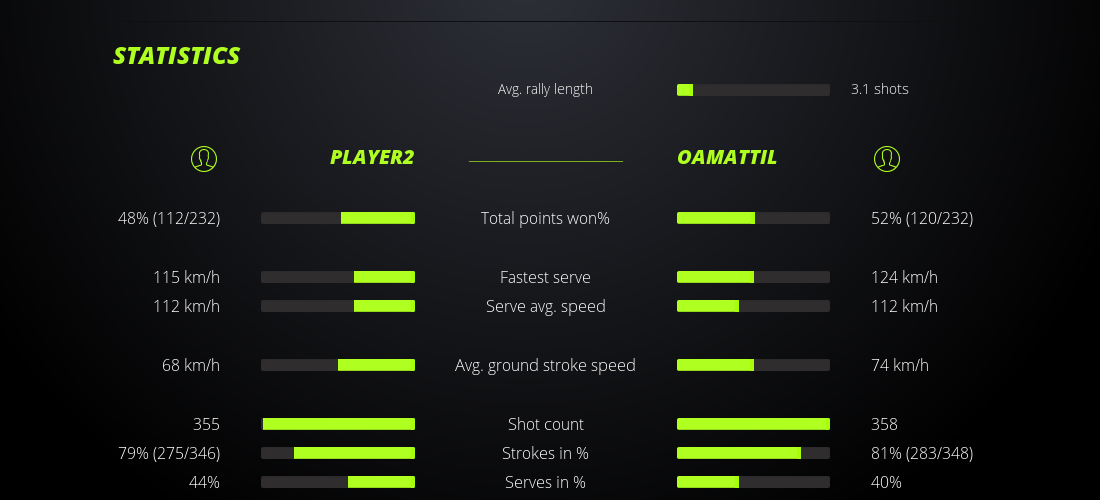Click the 3.1 shots value
1100x500 pixels.
[879, 89]
